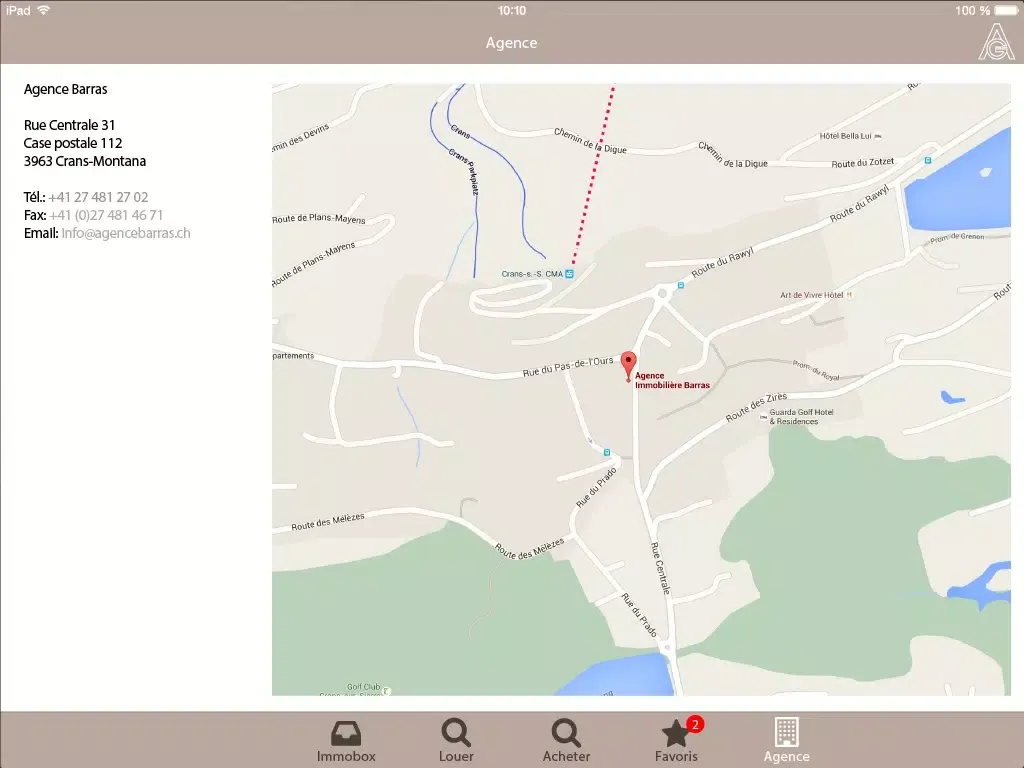The height and width of the screenshot is (768, 1024).
Task: Open the Immobox tab
Action: pyautogui.click(x=345, y=741)
